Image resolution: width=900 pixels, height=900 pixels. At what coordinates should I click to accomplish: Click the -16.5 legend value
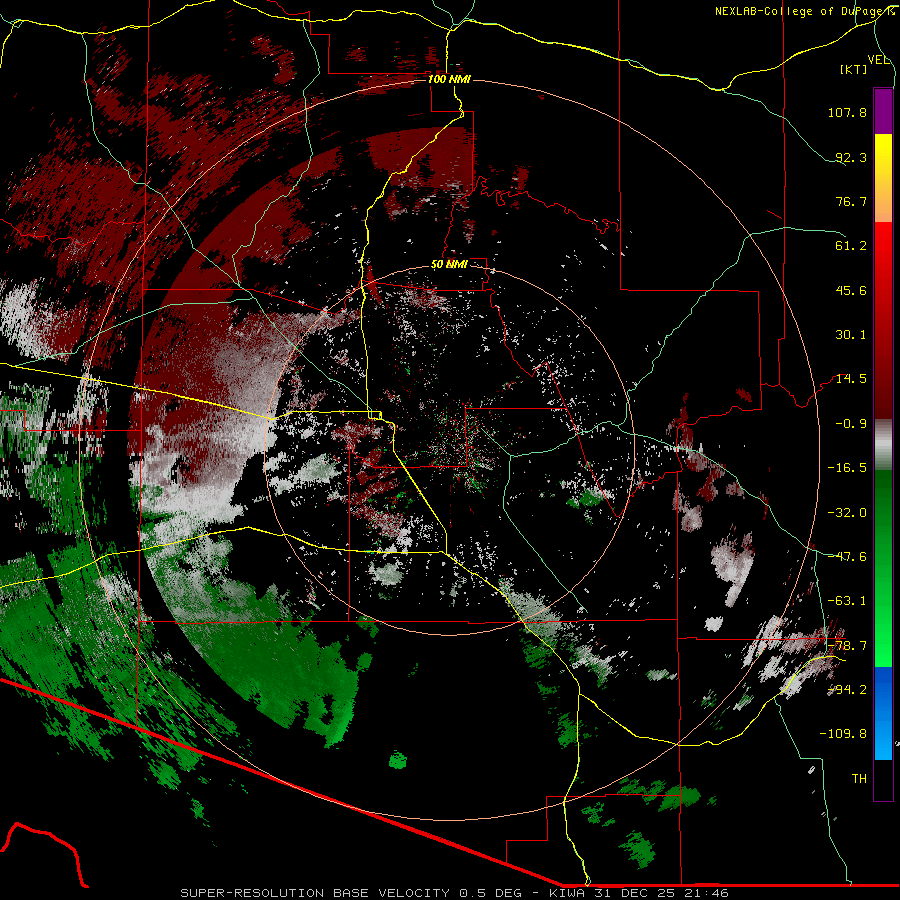(847, 468)
